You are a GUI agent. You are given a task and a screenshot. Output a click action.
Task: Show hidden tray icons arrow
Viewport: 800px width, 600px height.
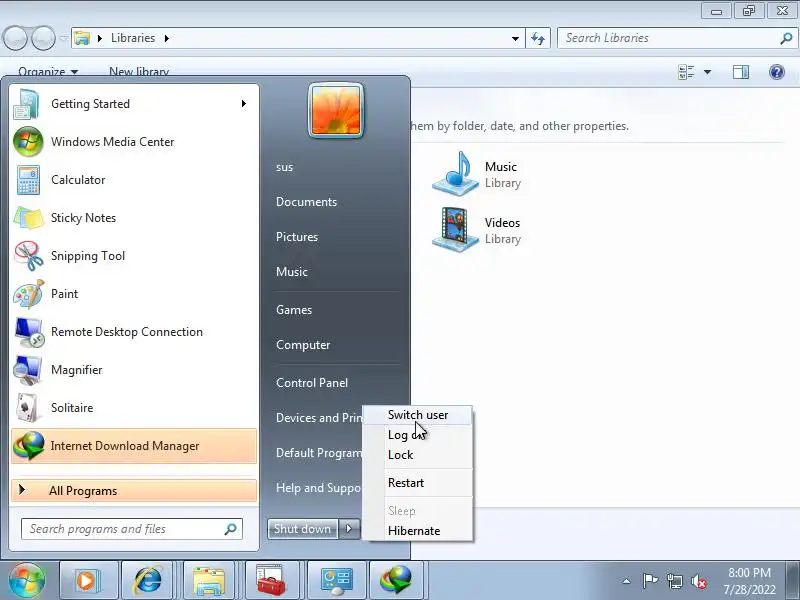(x=627, y=581)
